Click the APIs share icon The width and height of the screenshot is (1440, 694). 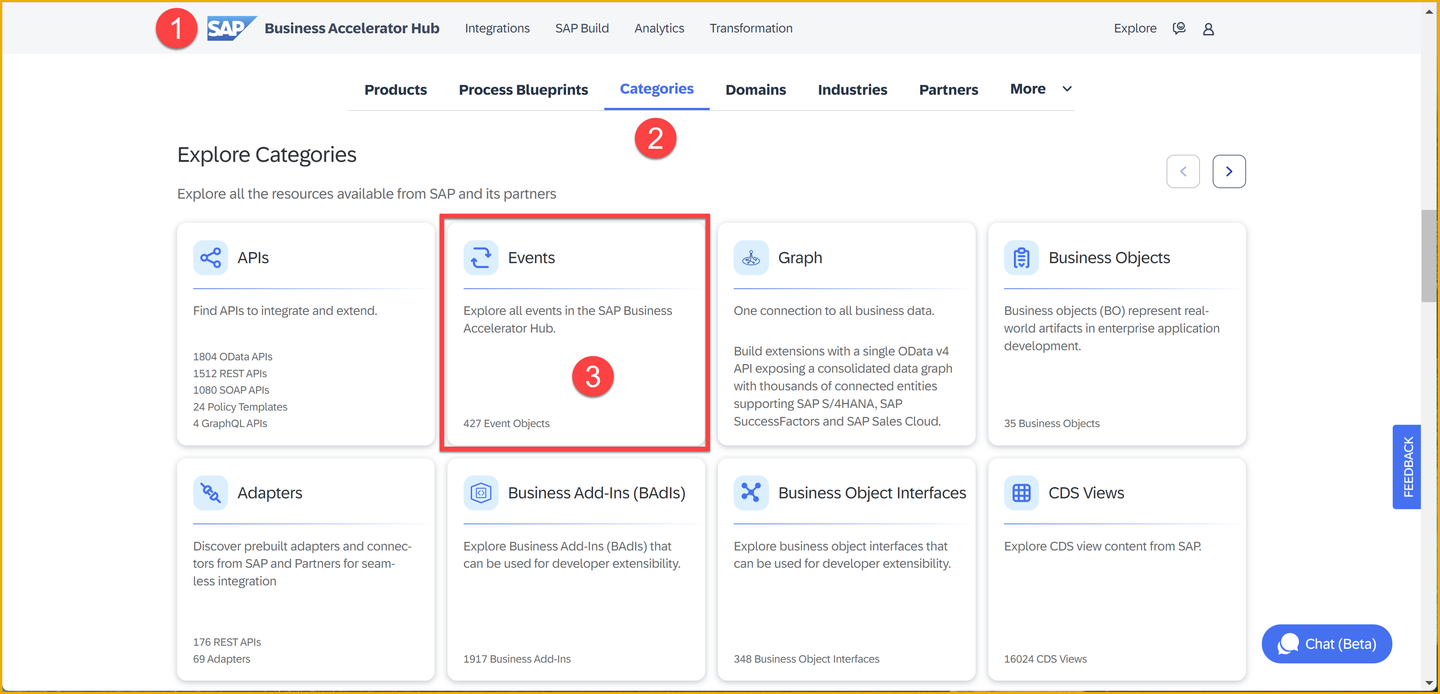(x=210, y=258)
